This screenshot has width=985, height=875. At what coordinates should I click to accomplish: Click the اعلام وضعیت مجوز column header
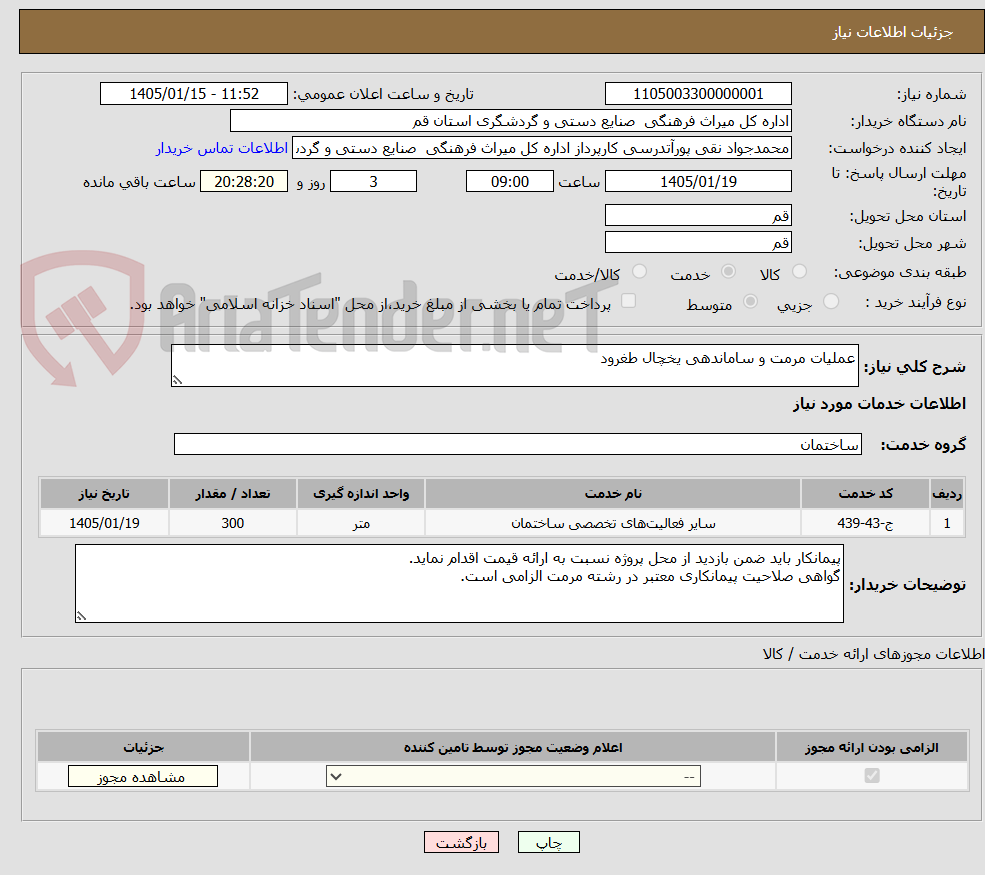513,747
